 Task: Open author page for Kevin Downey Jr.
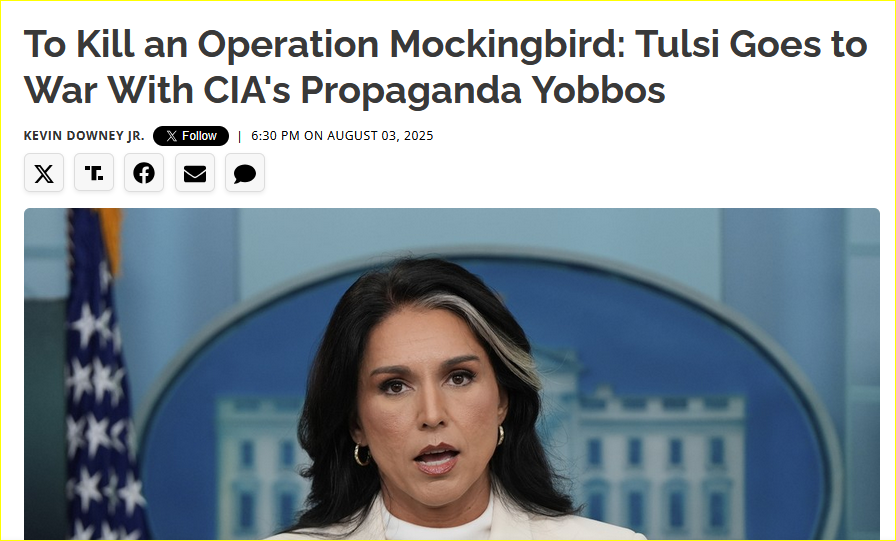84,136
